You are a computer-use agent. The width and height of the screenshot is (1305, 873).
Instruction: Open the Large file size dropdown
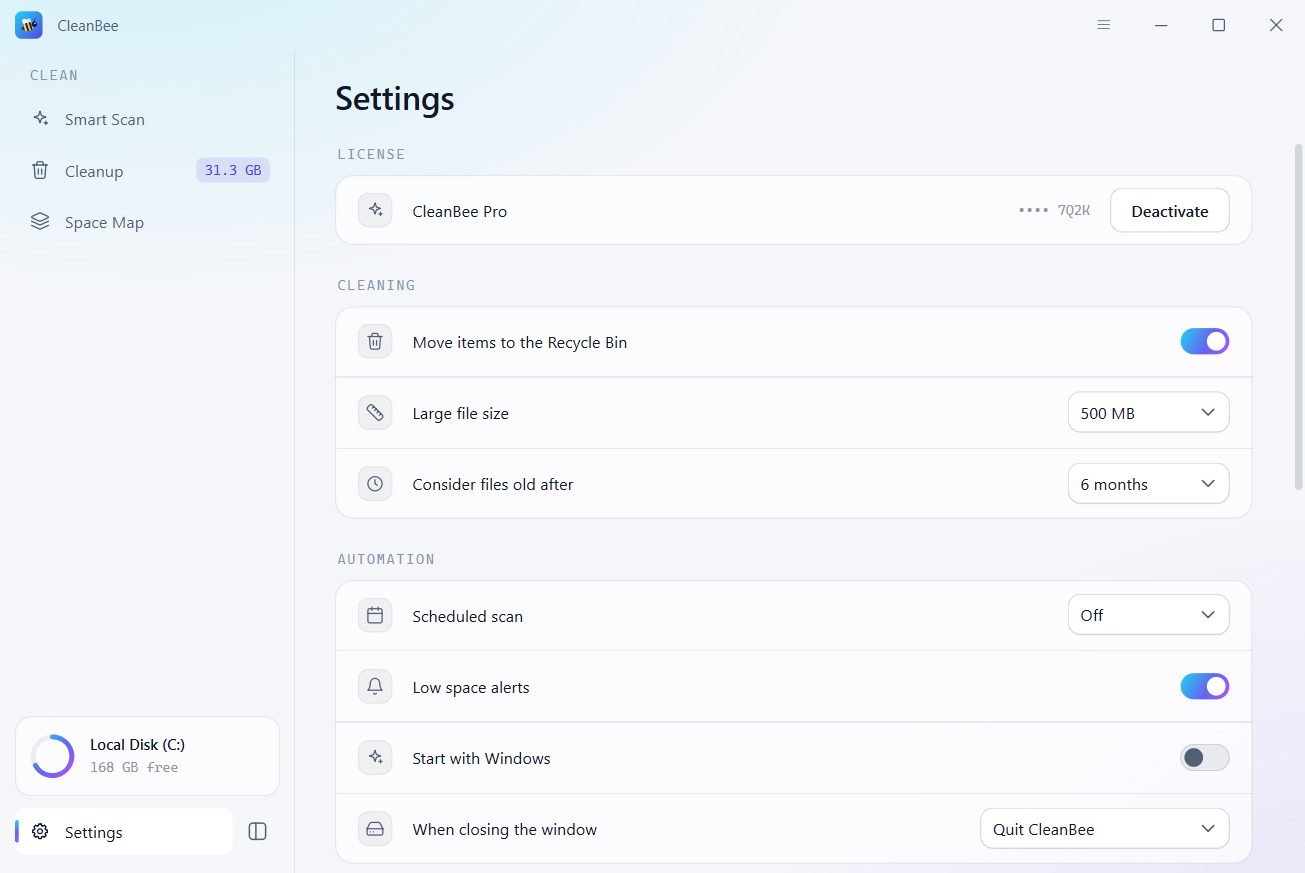[1148, 413]
